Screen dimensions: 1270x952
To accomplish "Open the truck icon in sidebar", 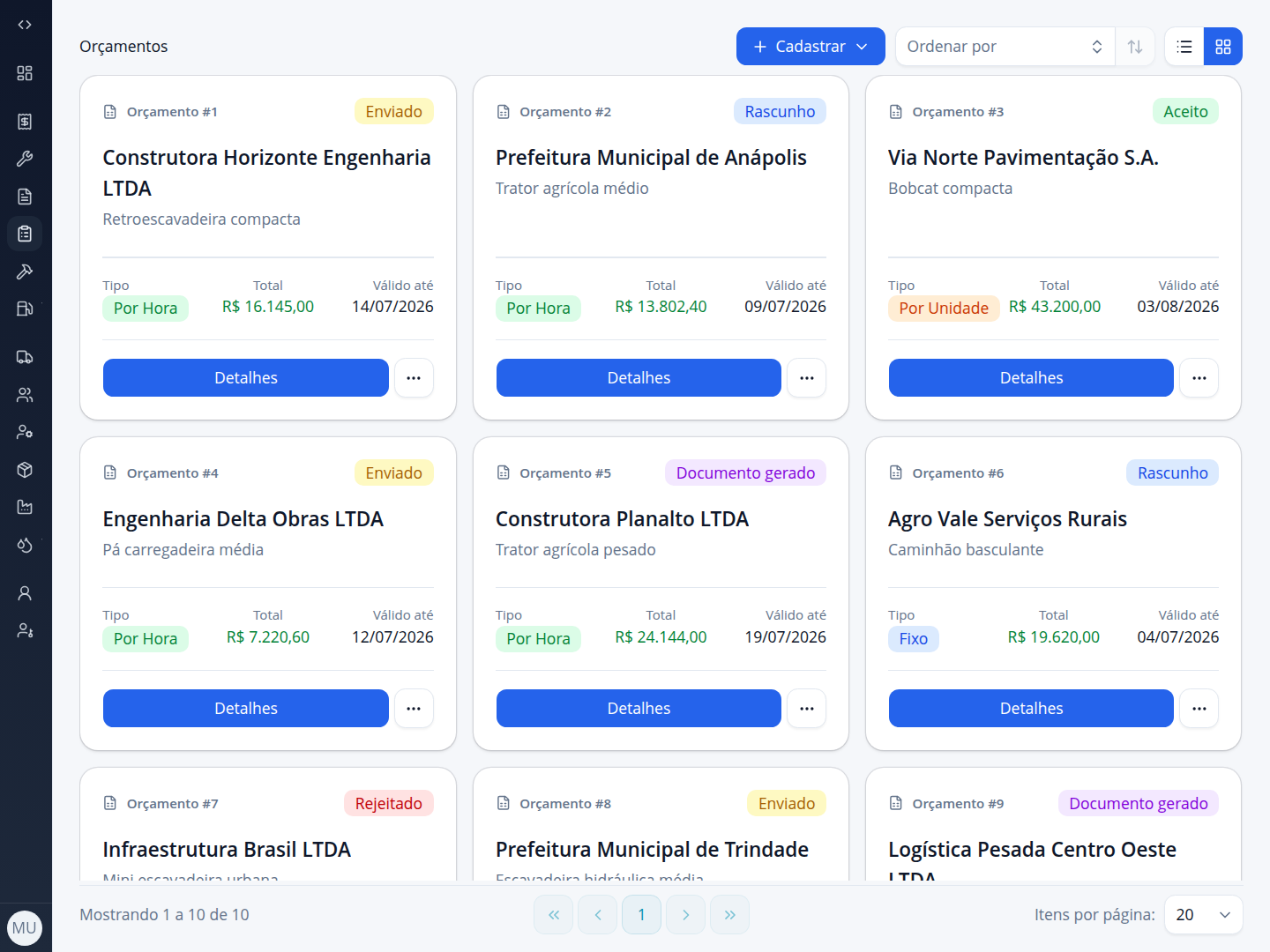I will click(25, 357).
